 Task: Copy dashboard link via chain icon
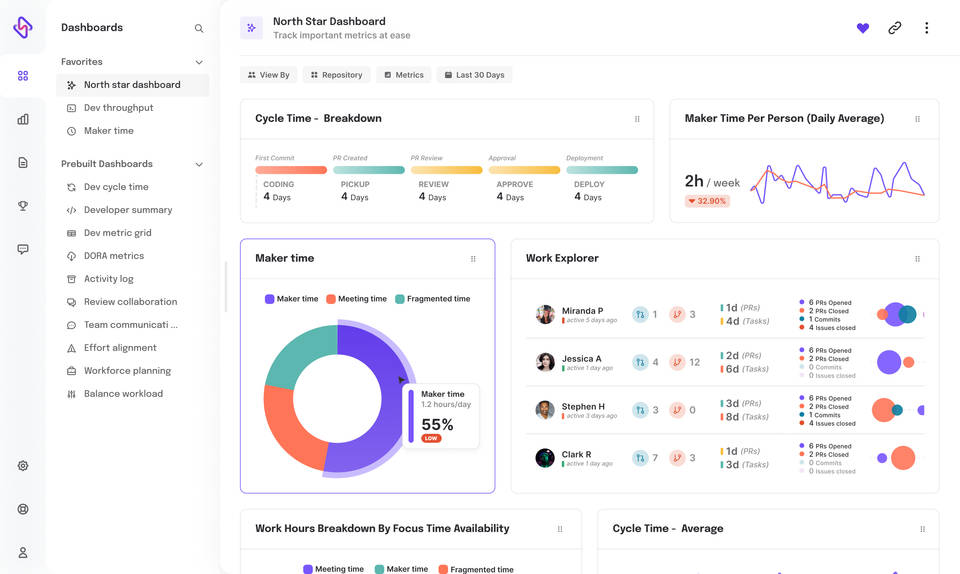coord(894,28)
